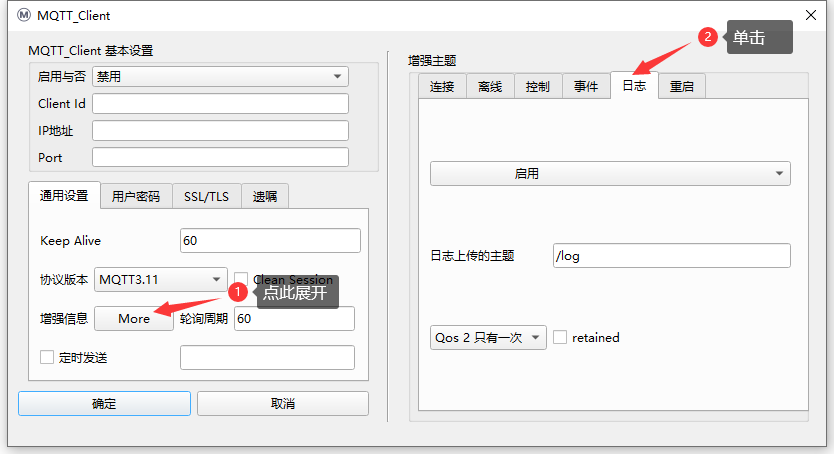Open the 启用与否 dropdown showing 禁用
Image resolution: width=834 pixels, height=454 pixels.
pos(220,77)
